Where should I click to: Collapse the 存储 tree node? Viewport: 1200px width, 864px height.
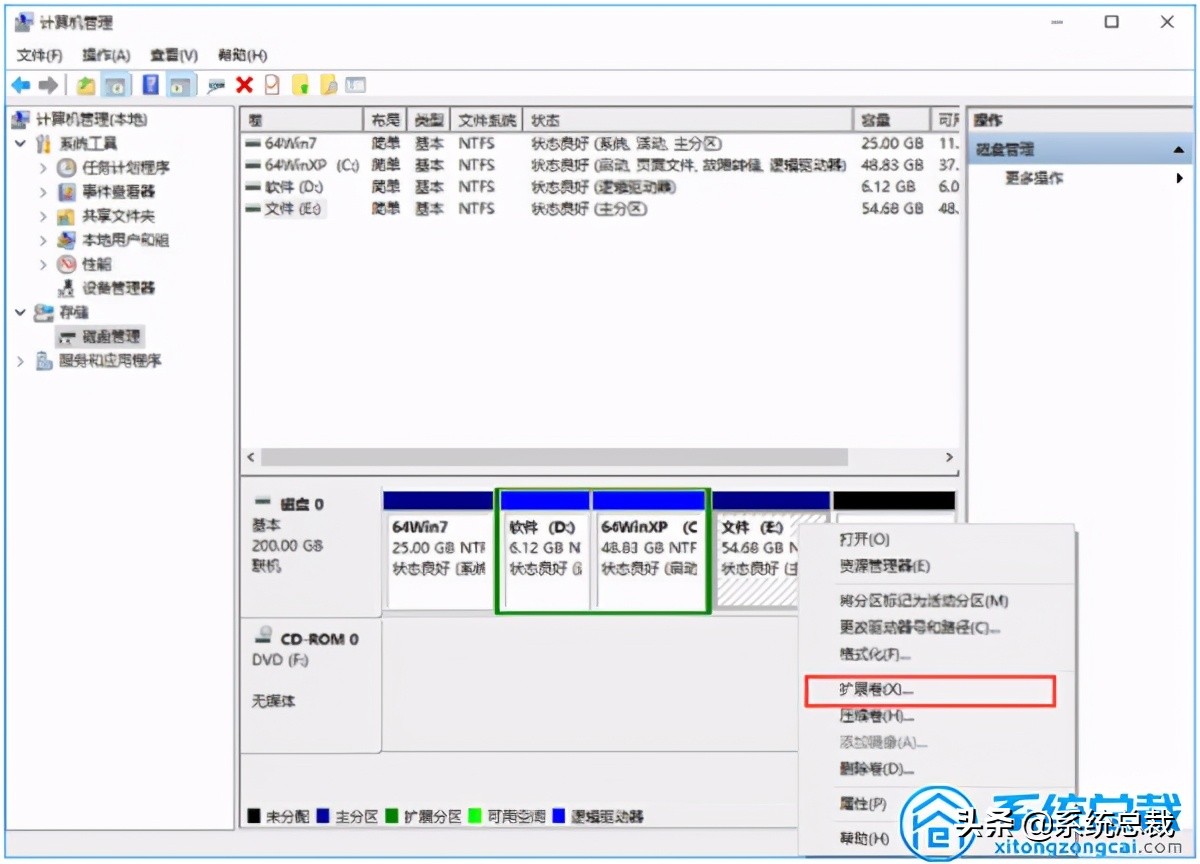pos(22,312)
